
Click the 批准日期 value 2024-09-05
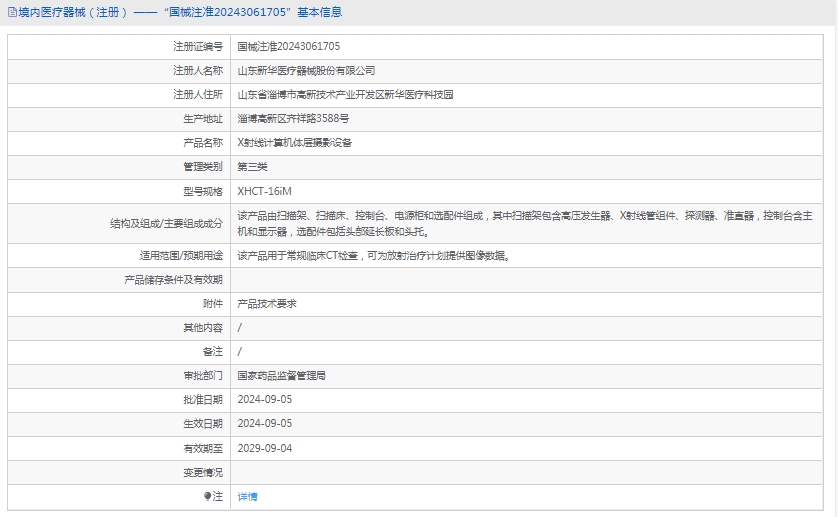click(264, 400)
